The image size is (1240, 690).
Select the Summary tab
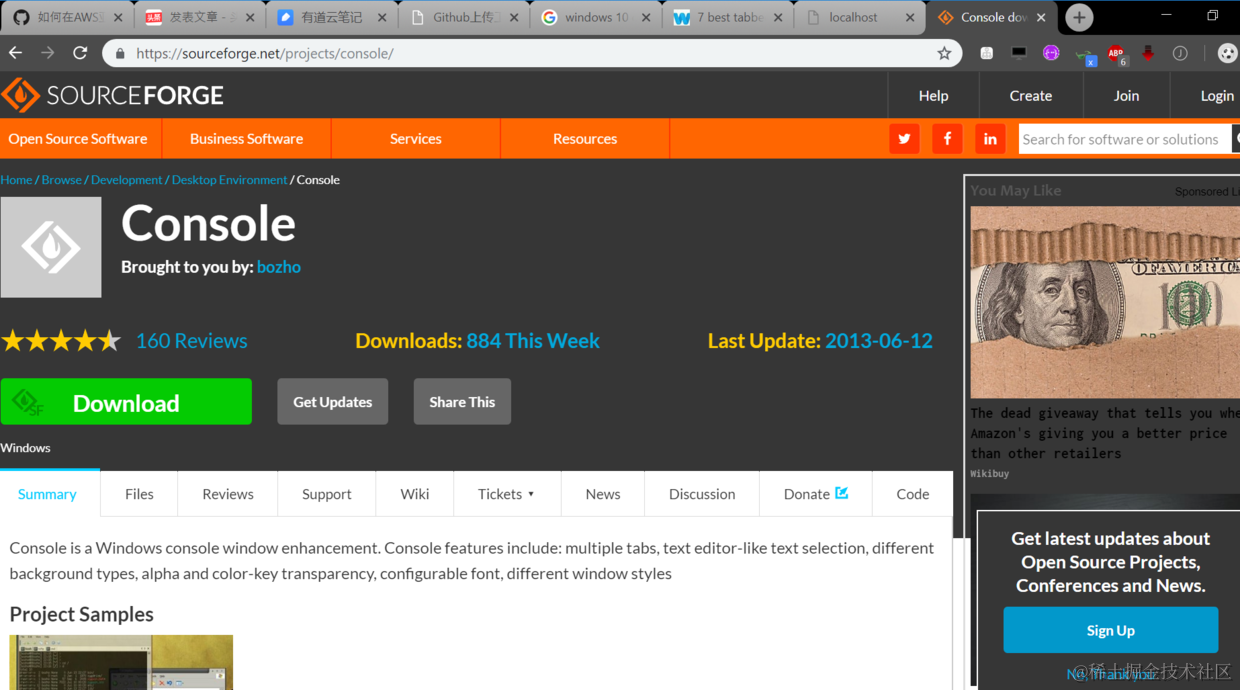point(47,494)
